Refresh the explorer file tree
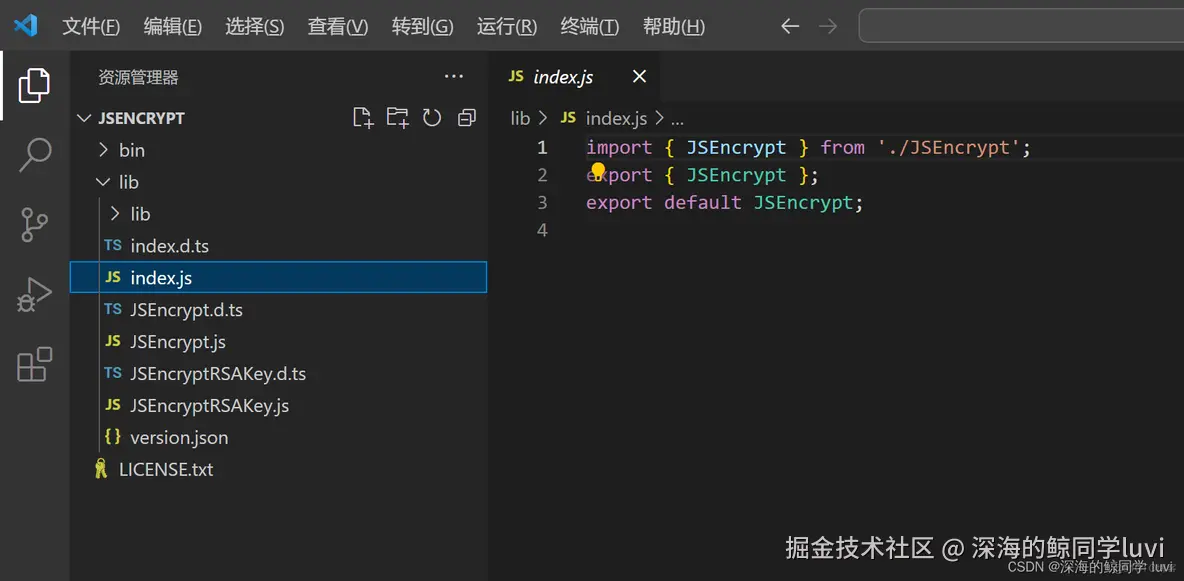1184x581 pixels. point(432,117)
